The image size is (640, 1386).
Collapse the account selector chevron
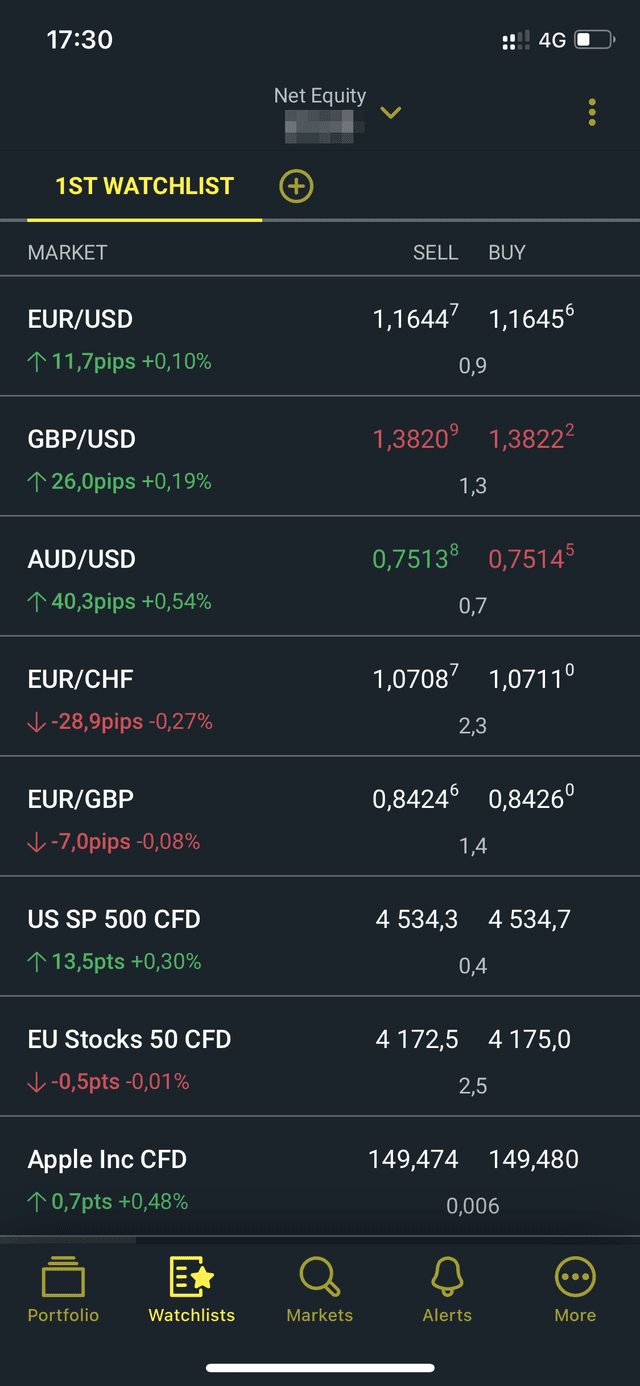point(390,114)
